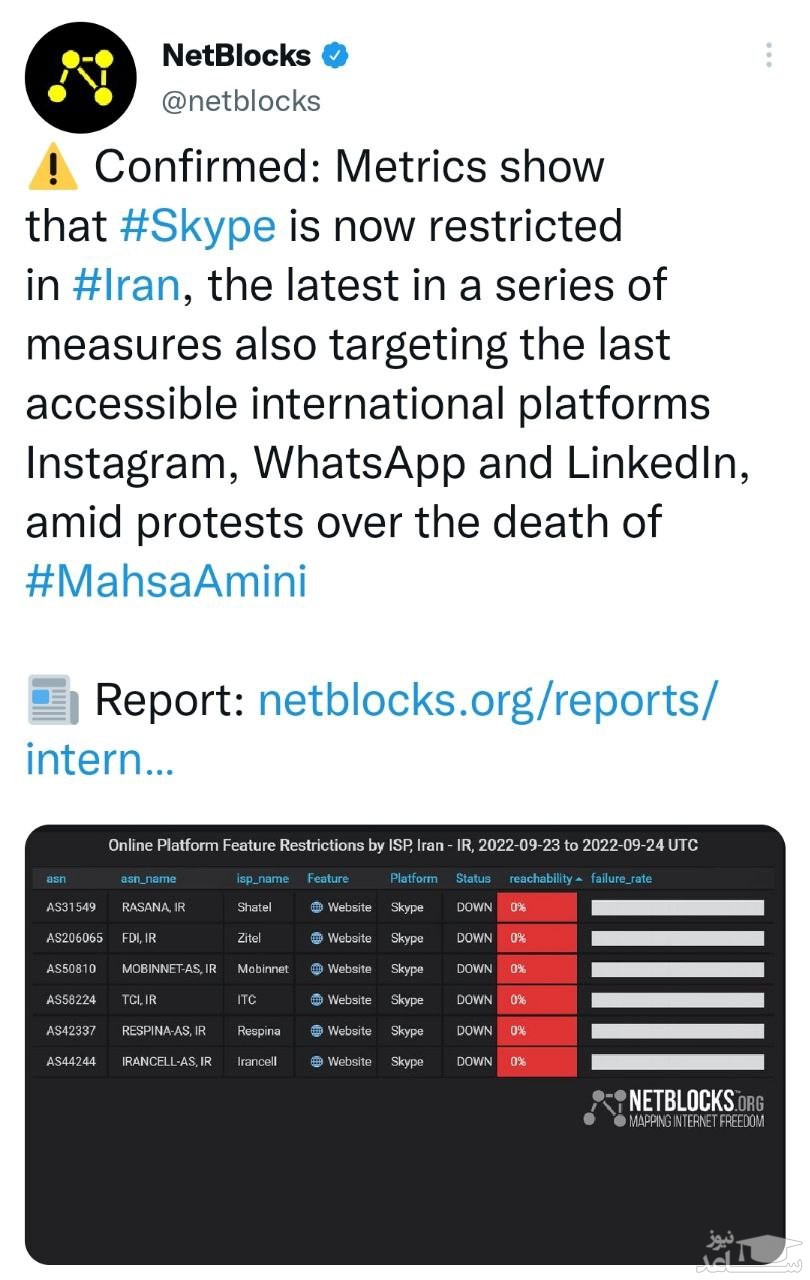Screen dimensions: 810x1280
Task: Open the #Skype hashtag
Action: pyautogui.click(x=196, y=226)
